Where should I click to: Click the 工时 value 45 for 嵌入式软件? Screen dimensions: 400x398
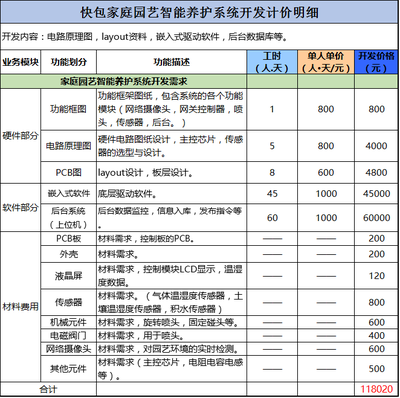click(x=272, y=193)
